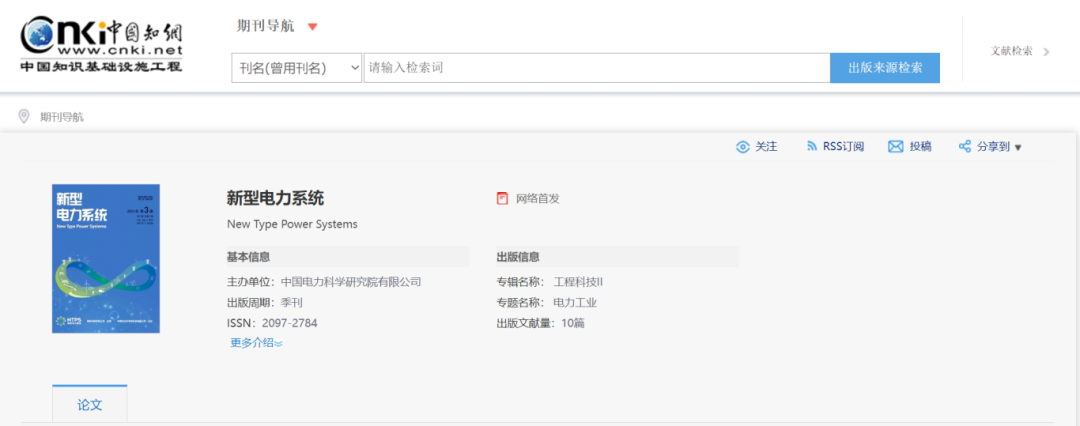Screen dimensions: 1080x426
Task: Click the 期刊导航 header title
Action: pos(265,26)
